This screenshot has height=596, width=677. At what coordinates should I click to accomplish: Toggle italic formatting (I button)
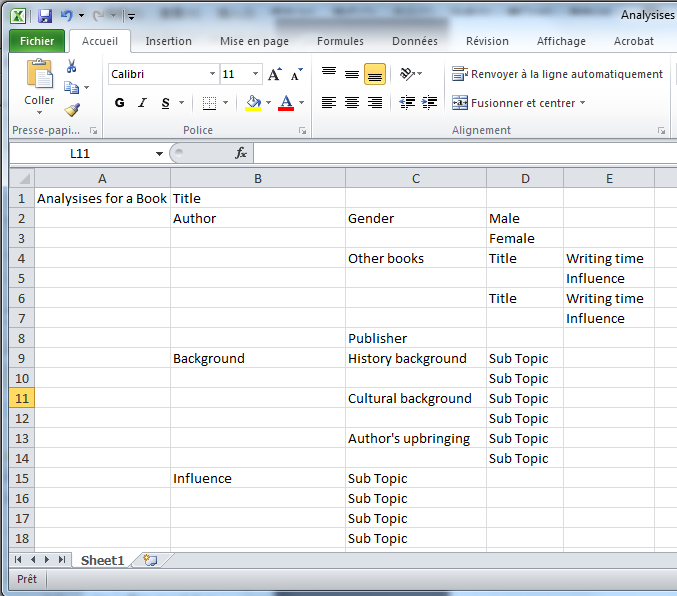[142, 103]
